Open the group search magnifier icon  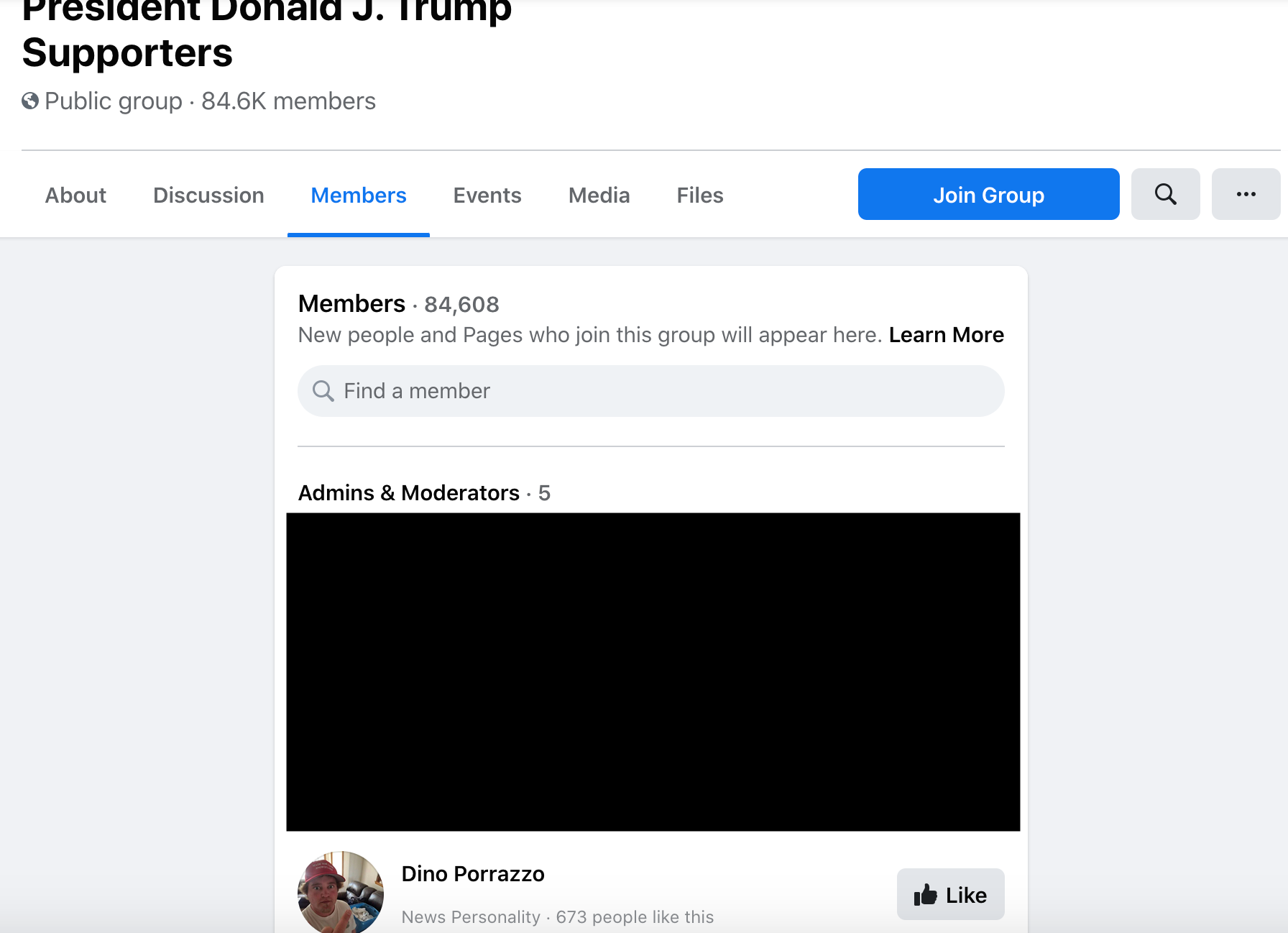click(1165, 194)
